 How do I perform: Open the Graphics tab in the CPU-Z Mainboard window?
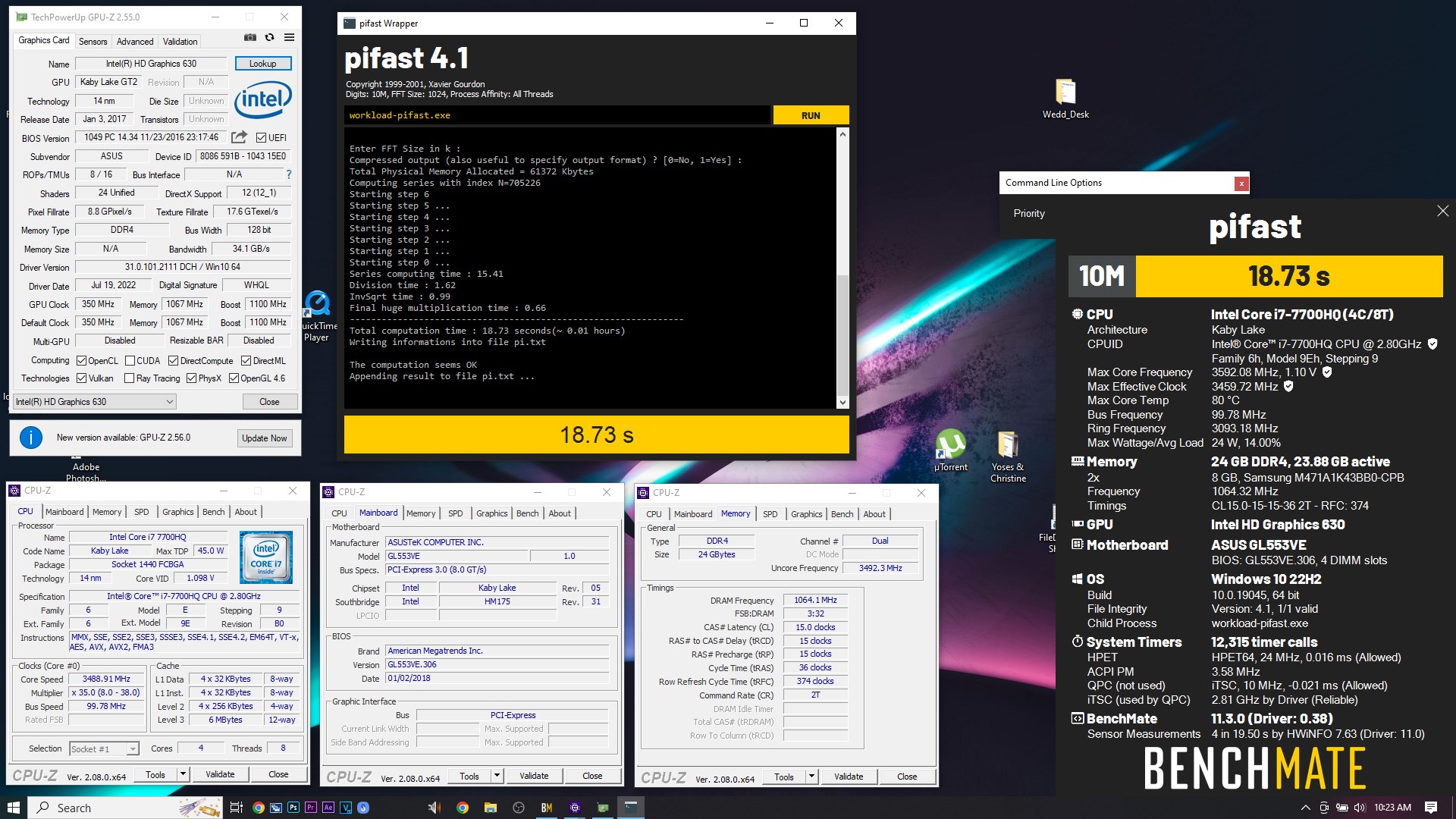tap(491, 513)
